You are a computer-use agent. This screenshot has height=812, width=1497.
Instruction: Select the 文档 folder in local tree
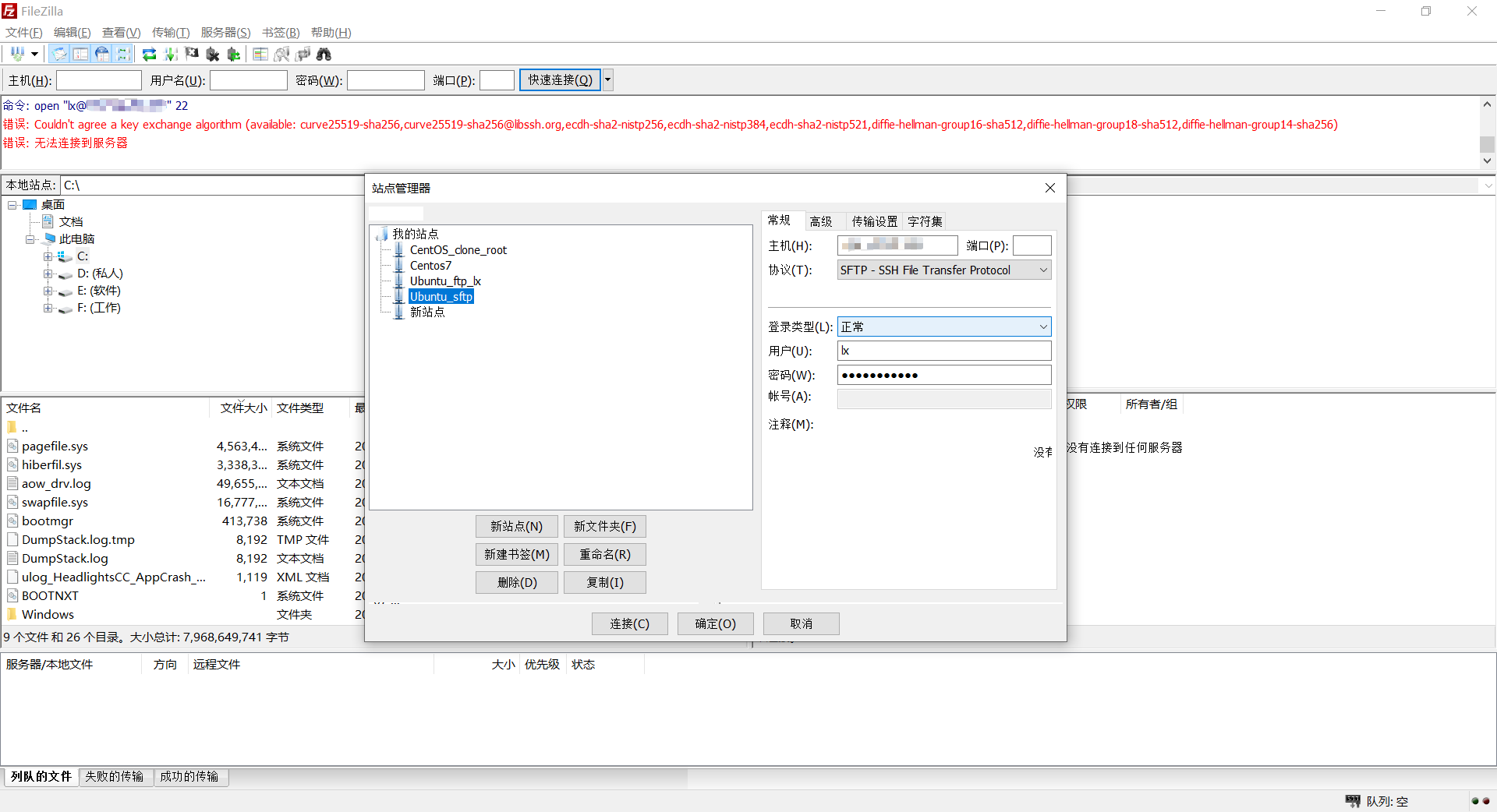[x=71, y=222]
